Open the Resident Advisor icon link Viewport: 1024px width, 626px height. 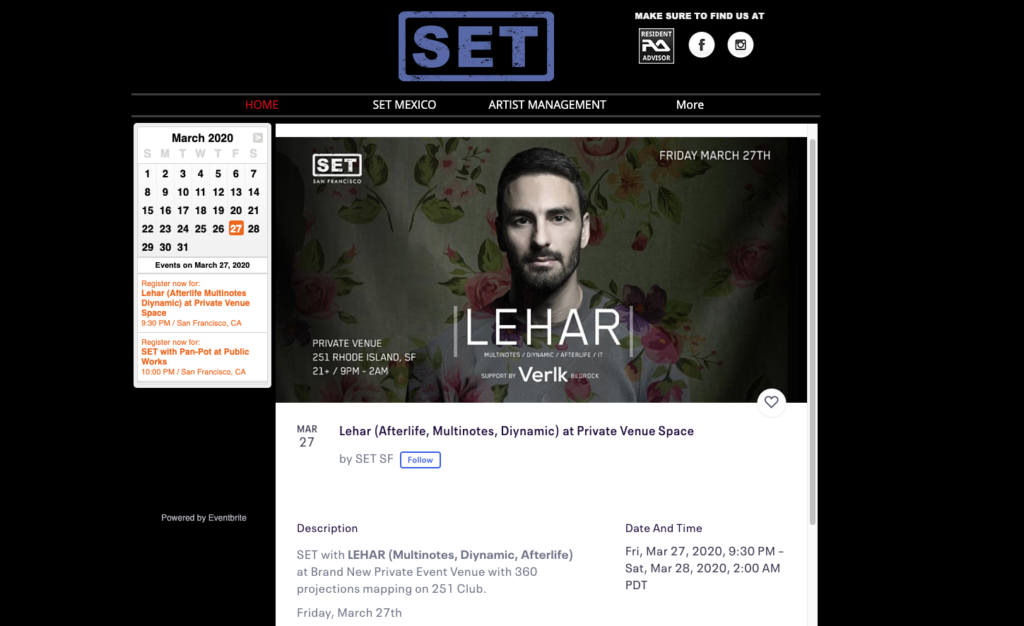tap(656, 46)
